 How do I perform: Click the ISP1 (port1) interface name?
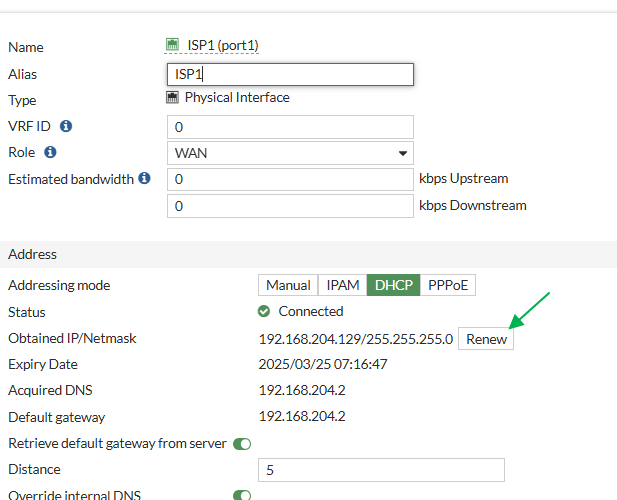pyautogui.click(x=223, y=45)
